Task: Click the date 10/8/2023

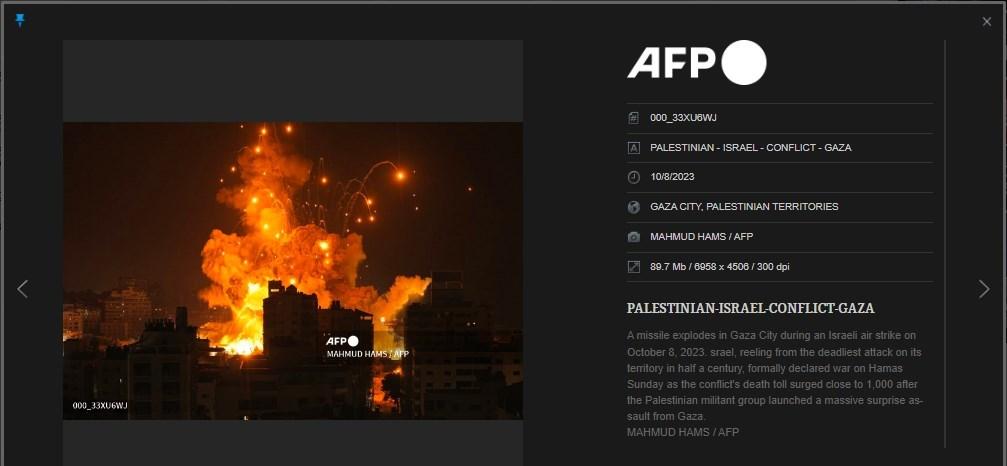Action: coord(672,177)
